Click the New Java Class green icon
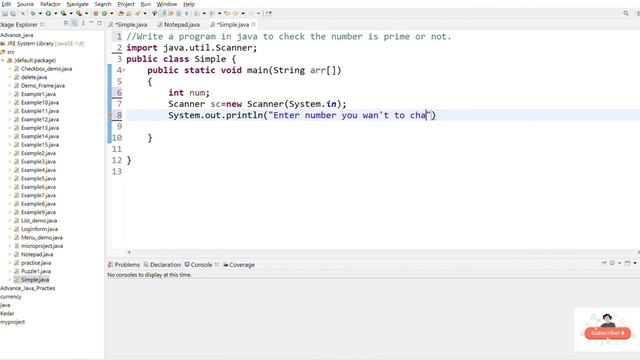 (x=104, y=13)
